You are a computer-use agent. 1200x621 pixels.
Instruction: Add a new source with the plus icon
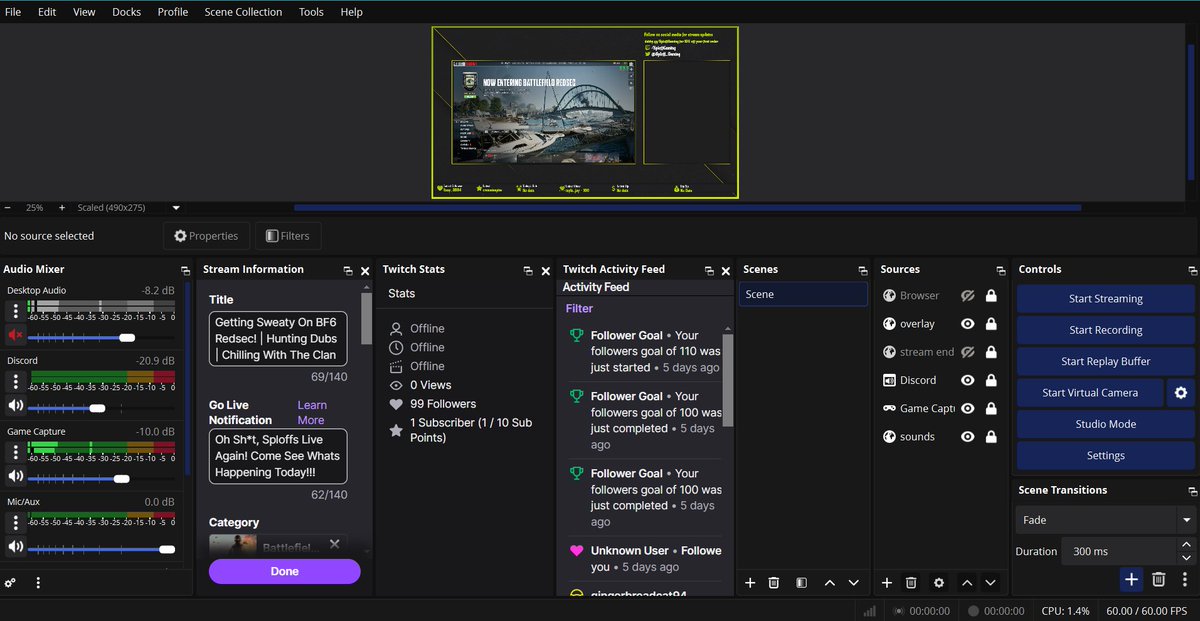point(886,582)
